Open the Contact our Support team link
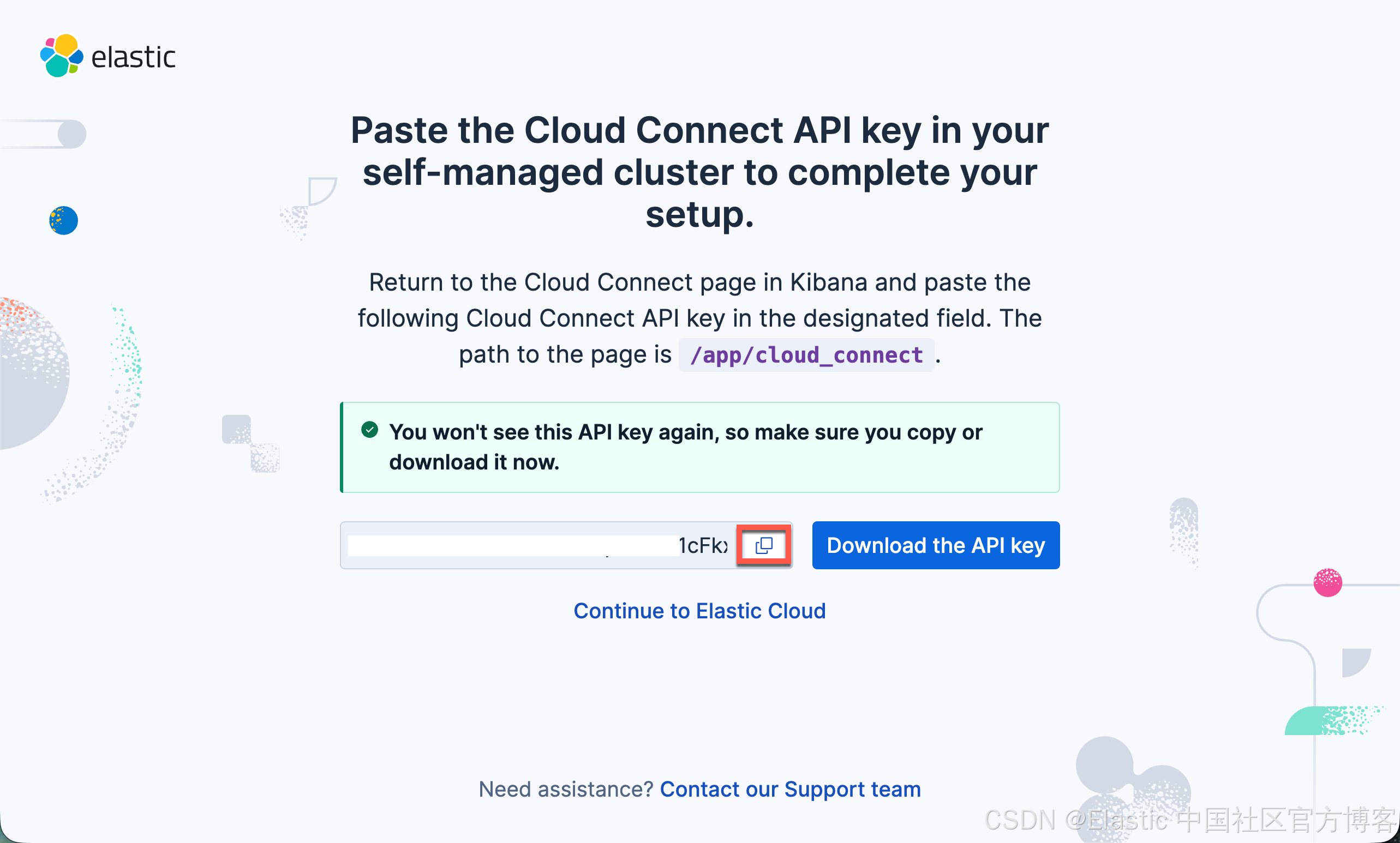Viewport: 1400px width, 843px height. pyautogui.click(x=790, y=789)
